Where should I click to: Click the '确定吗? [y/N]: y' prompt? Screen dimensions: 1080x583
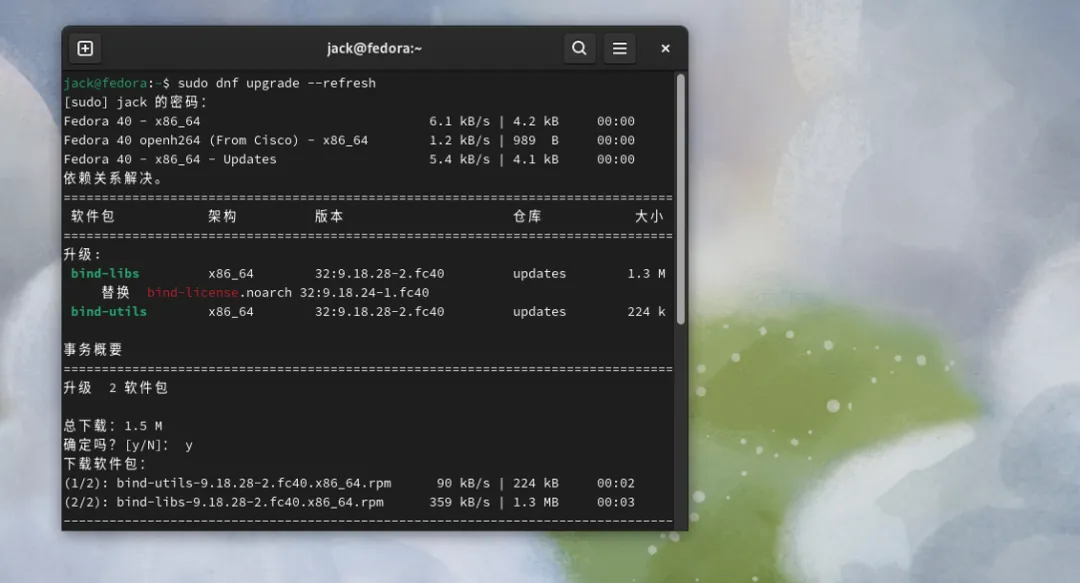click(x=128, y=445)
